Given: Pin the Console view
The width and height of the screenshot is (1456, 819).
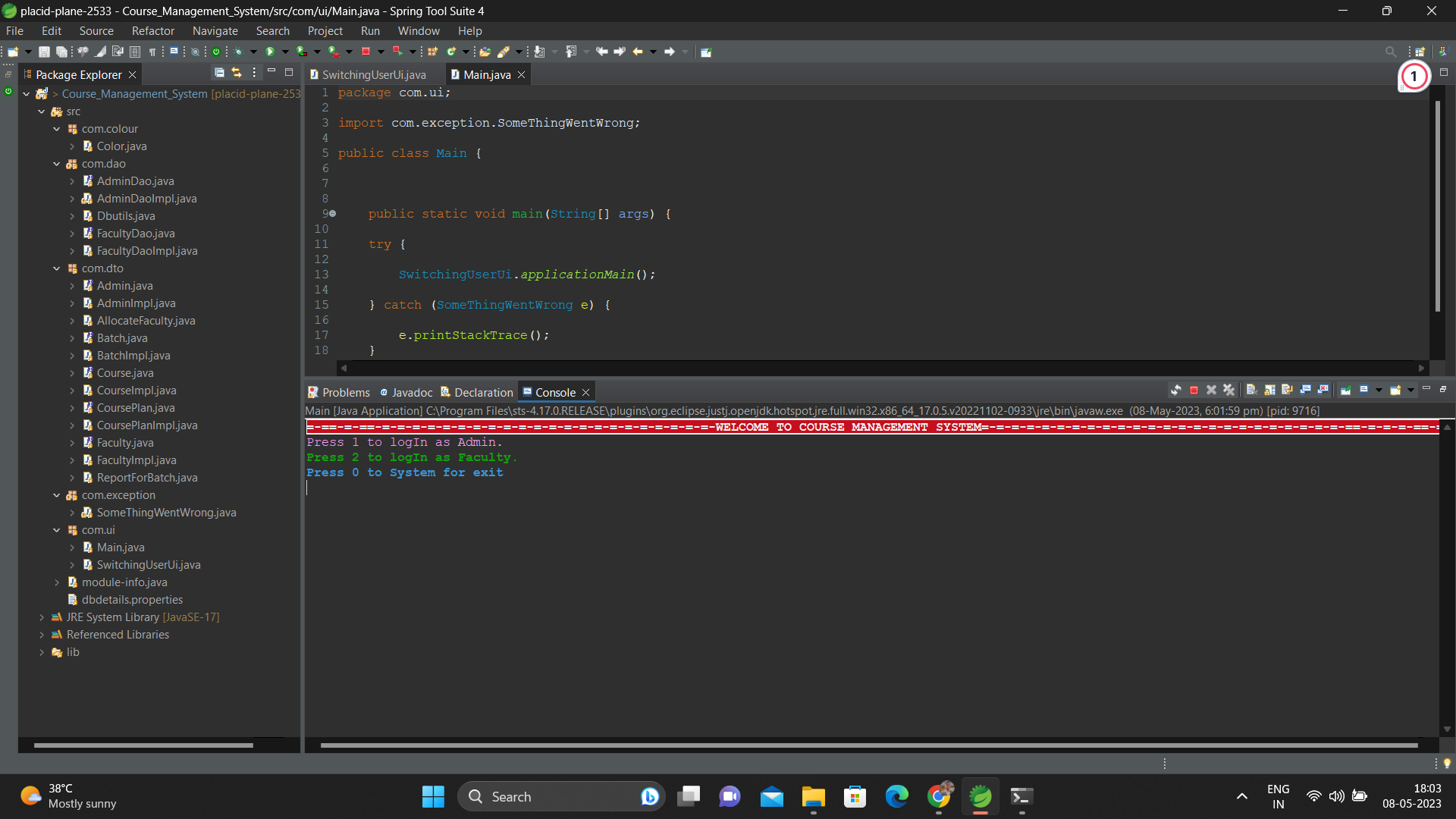Looking at the screenshot, I should pyautogui.click(x=1345, y=390).
